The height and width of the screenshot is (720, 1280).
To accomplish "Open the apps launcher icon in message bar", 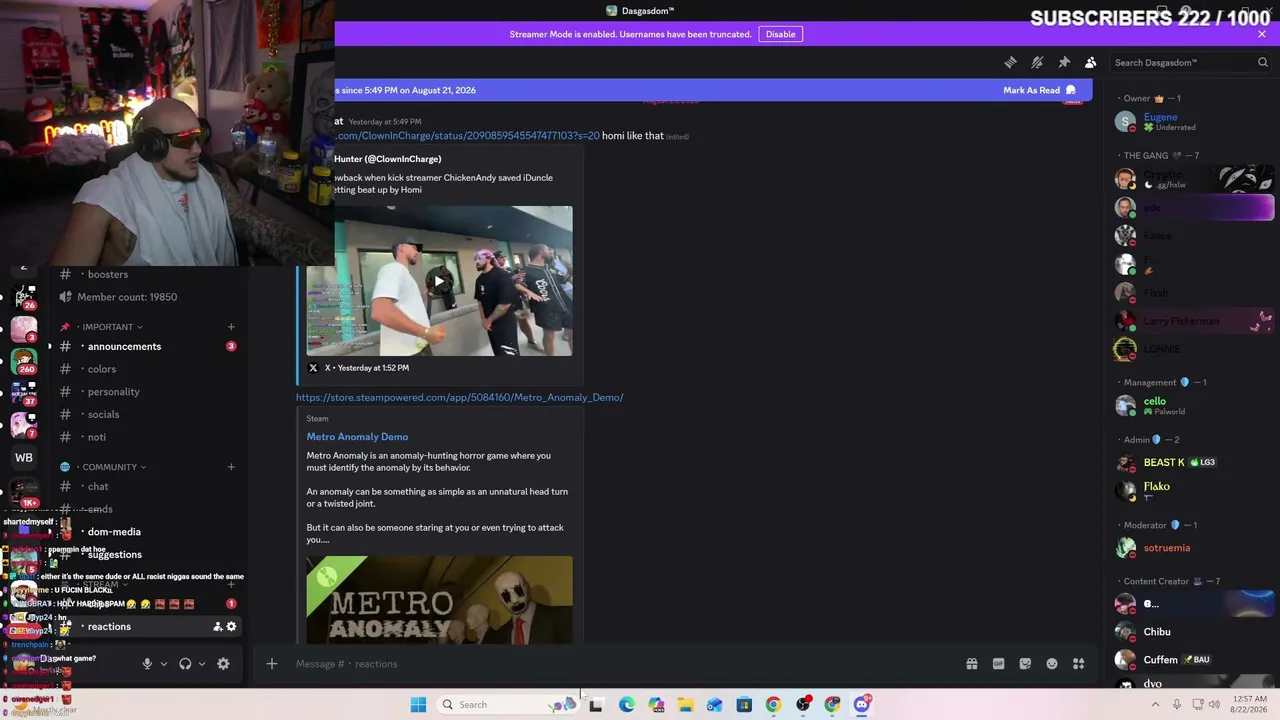I will (1079, 664).
